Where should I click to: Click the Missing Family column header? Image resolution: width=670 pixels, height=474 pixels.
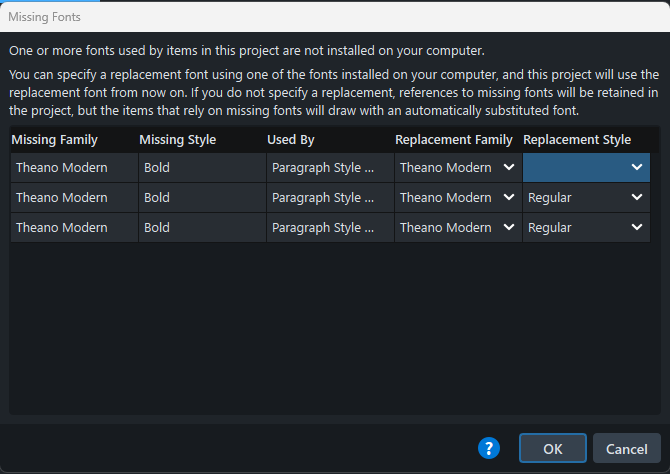(x=56, y=140)
